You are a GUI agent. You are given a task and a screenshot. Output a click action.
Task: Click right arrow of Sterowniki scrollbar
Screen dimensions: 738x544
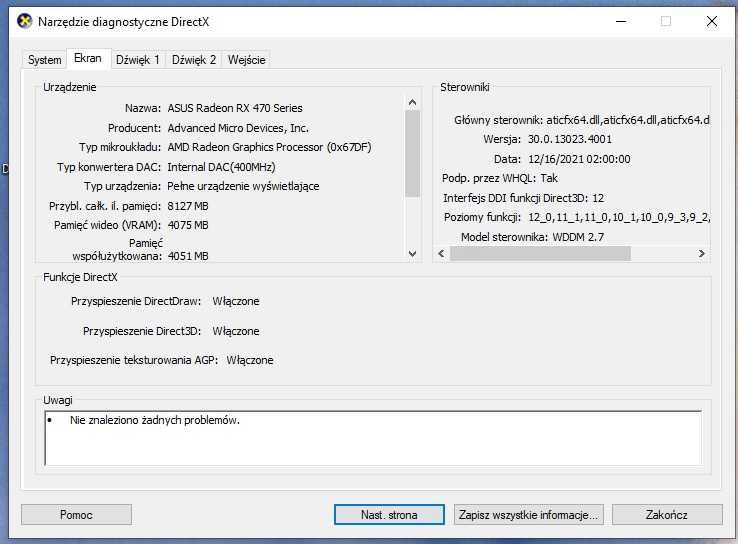coord(701,254)
